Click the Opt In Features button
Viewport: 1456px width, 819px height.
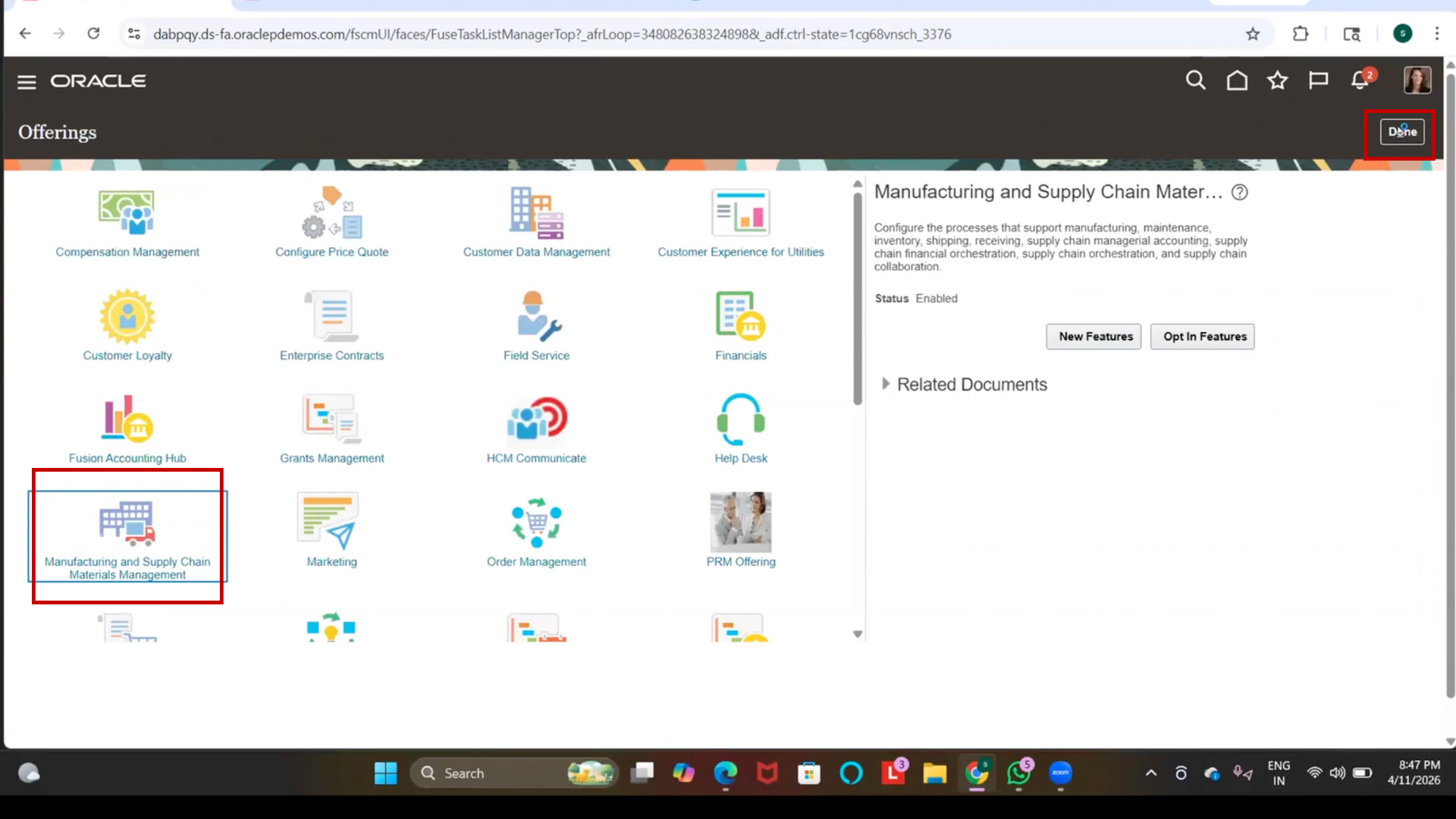[x=1202, y=337]
